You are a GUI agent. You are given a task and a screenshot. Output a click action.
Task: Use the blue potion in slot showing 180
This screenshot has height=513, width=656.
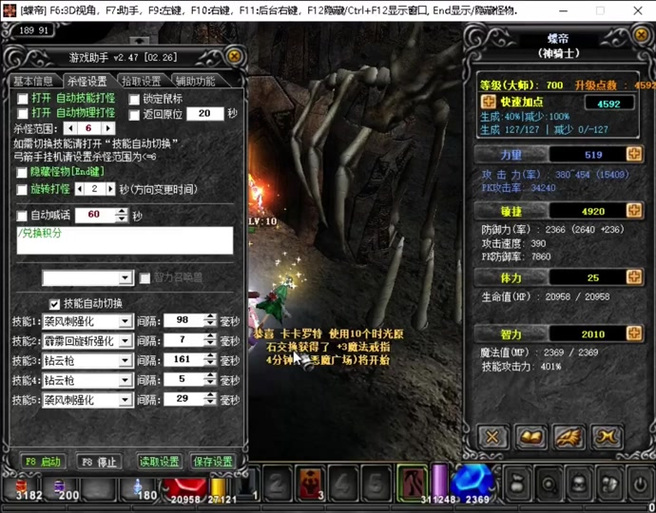[138, 490]
